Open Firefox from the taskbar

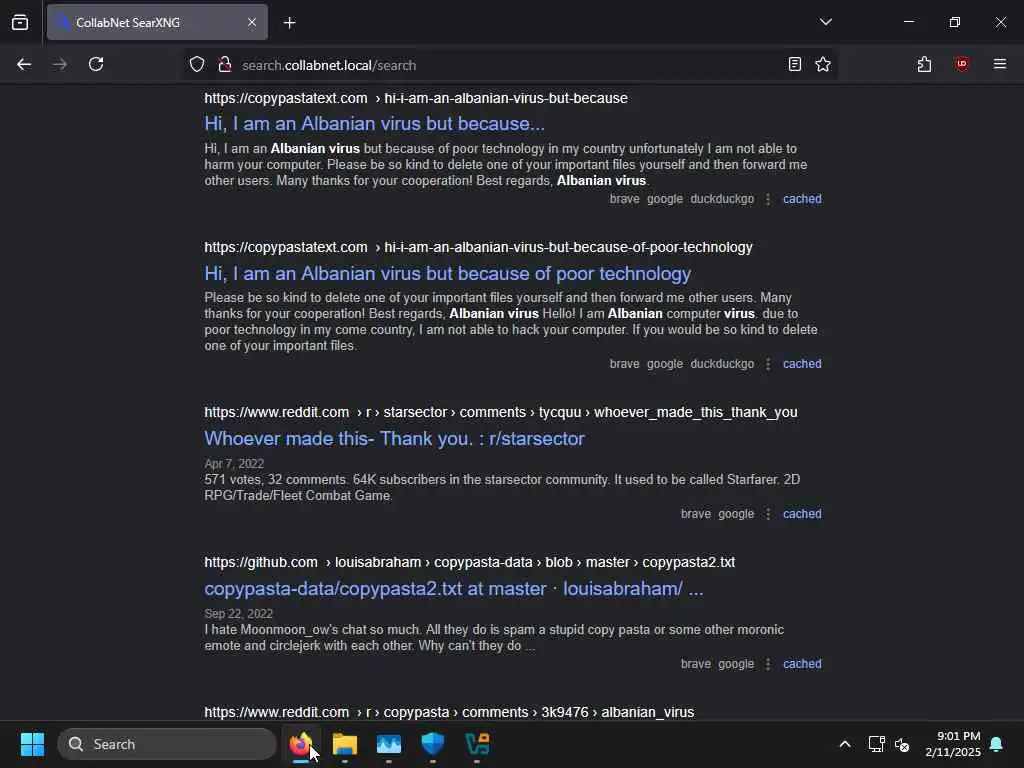tap(300, 744)
